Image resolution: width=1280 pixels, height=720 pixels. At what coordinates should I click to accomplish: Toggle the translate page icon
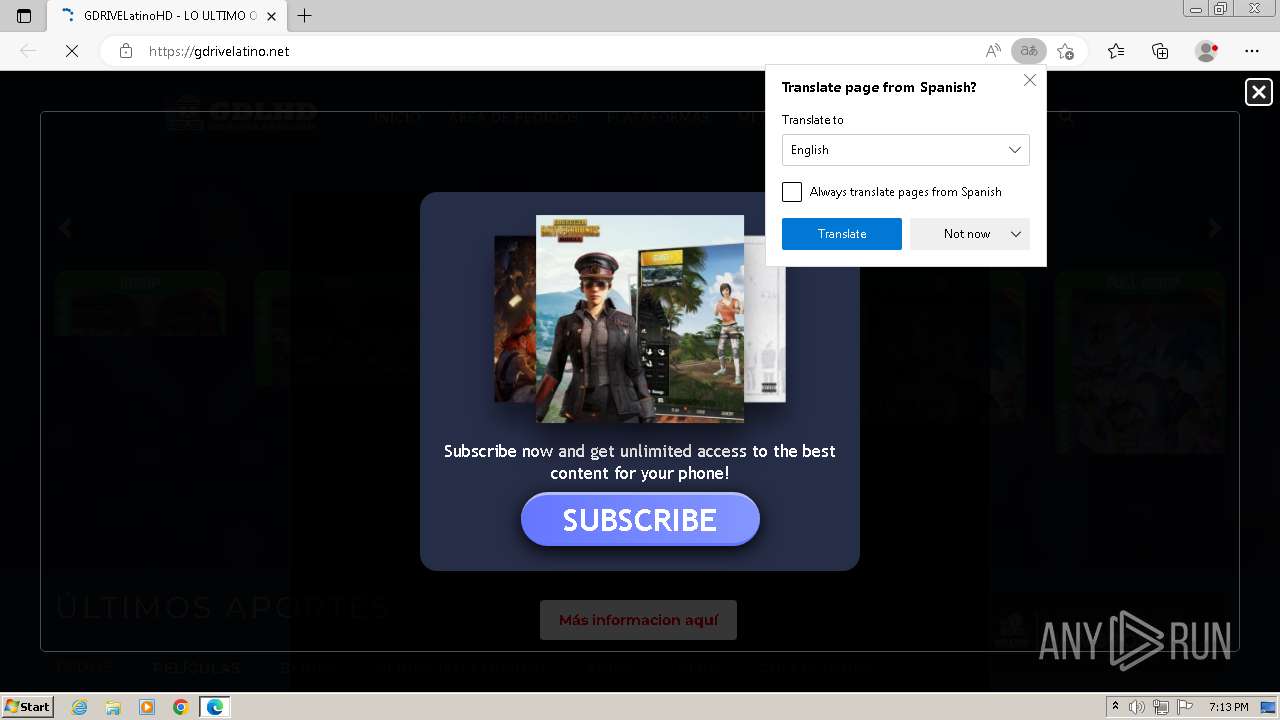pyautogui.click(x=1028, y=51)
